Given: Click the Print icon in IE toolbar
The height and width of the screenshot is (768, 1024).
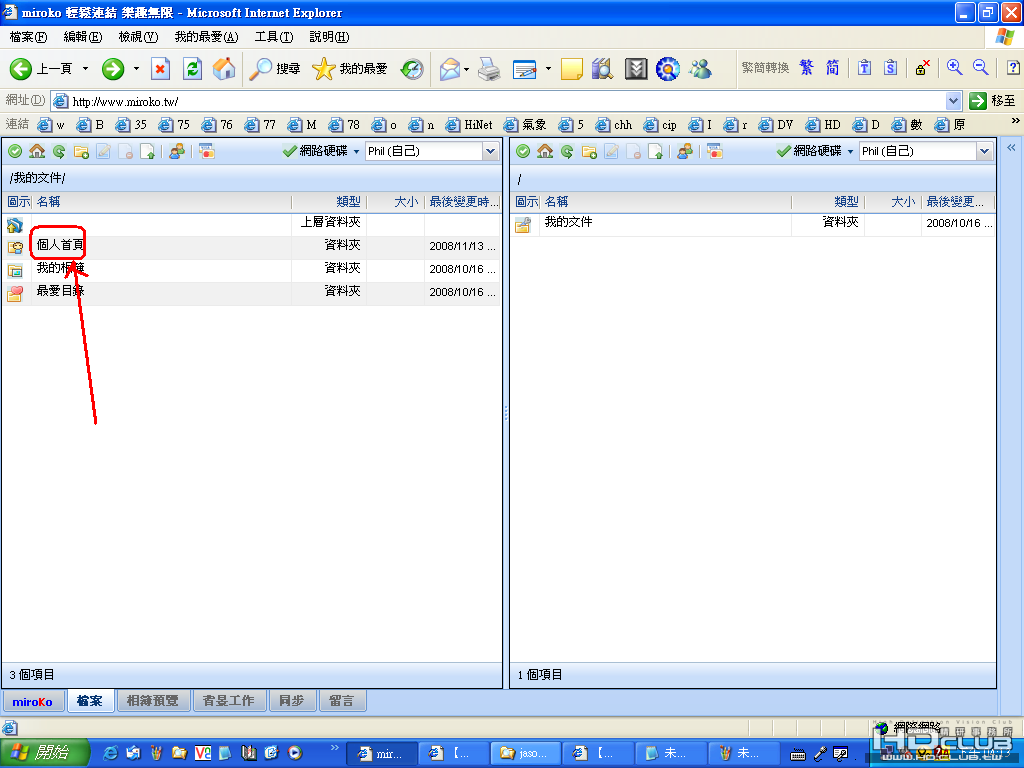Looking at the screenshot, I should tap(489, 69).
